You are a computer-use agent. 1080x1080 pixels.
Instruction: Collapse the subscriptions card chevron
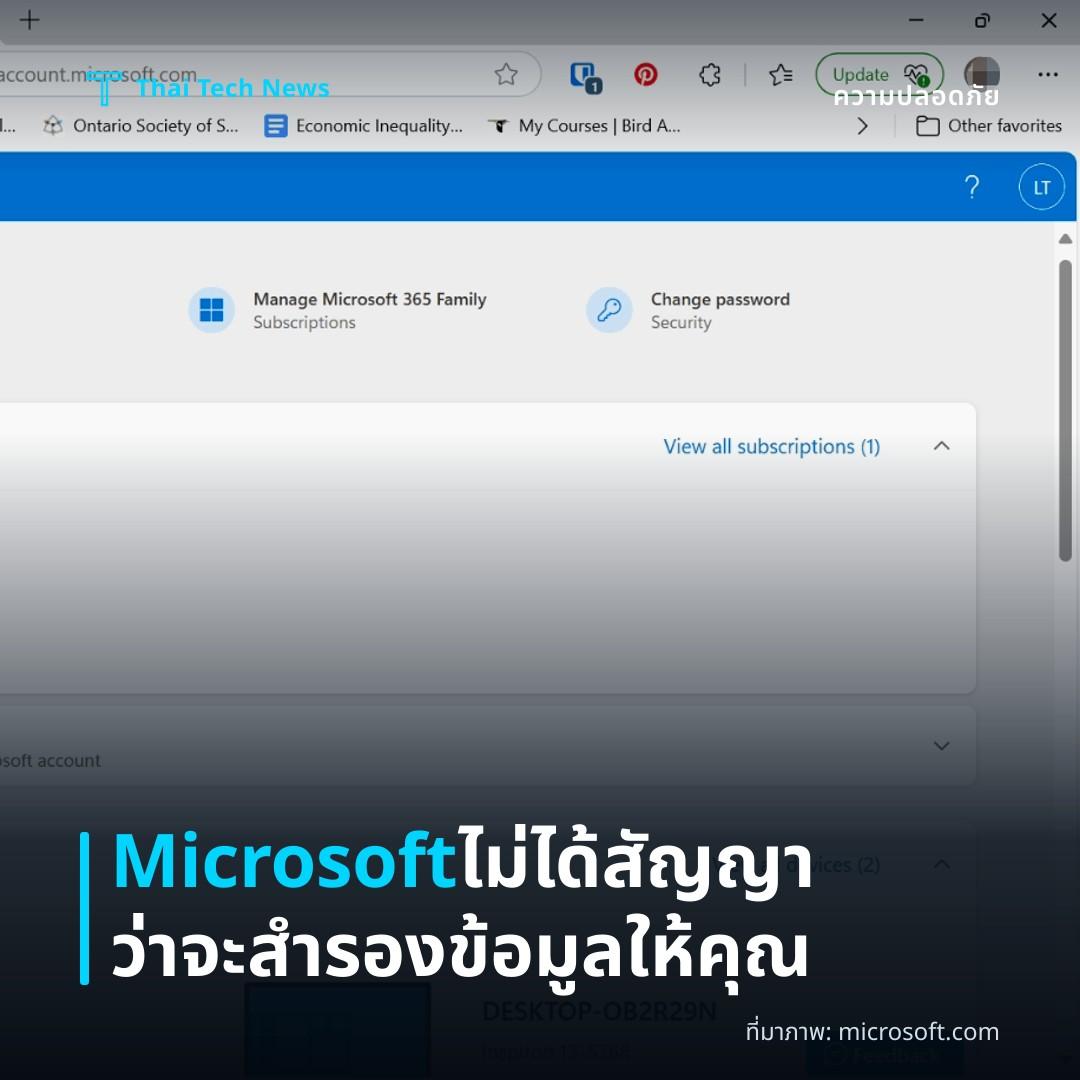tap(942, 446)
